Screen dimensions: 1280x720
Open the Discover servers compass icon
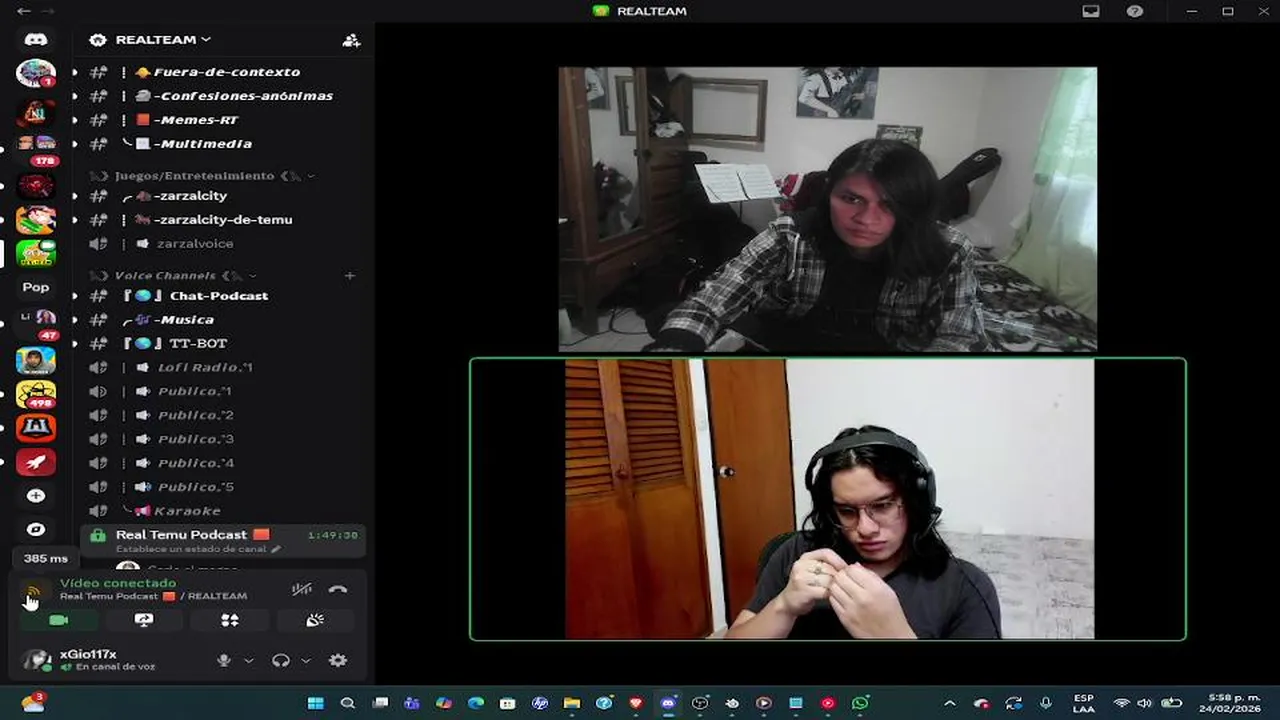pos(36,529)
